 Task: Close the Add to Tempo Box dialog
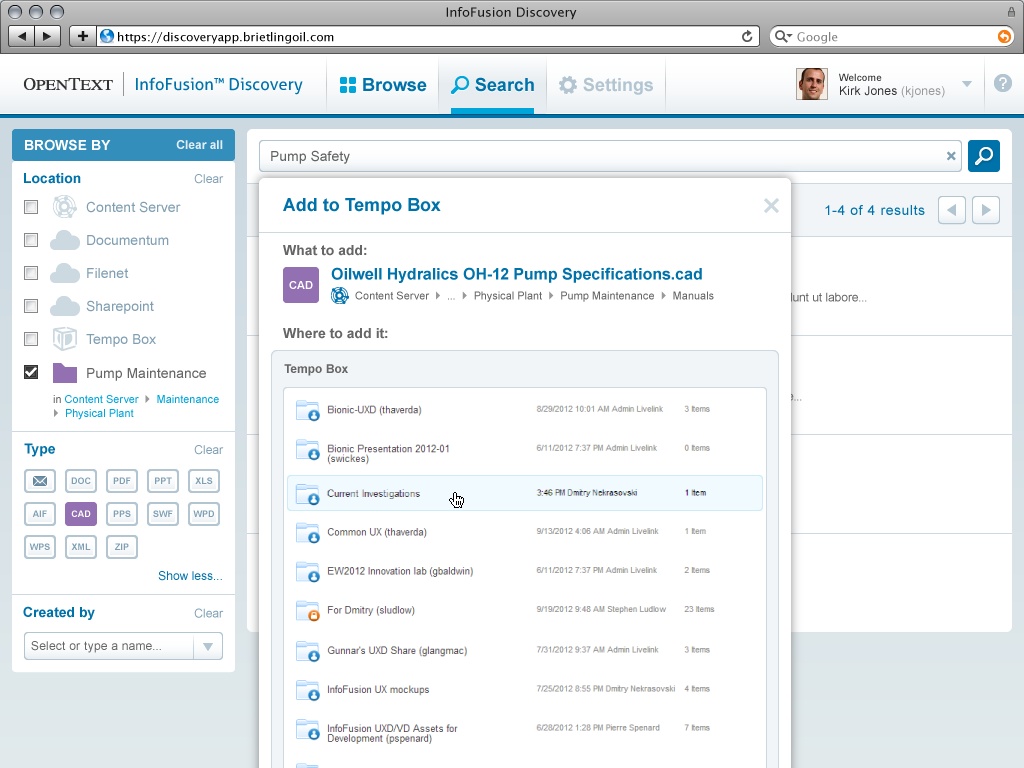tap(771, 206)
